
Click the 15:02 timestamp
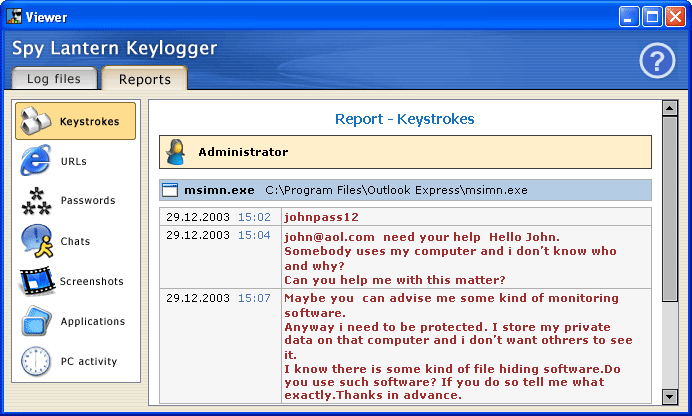pyautogui.click(x=254, y=217)
